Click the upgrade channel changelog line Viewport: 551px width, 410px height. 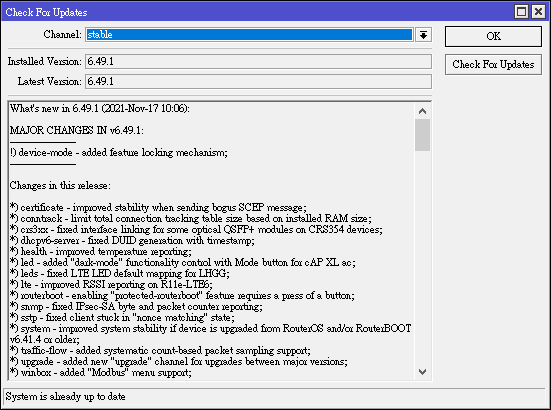coord(179,361)
